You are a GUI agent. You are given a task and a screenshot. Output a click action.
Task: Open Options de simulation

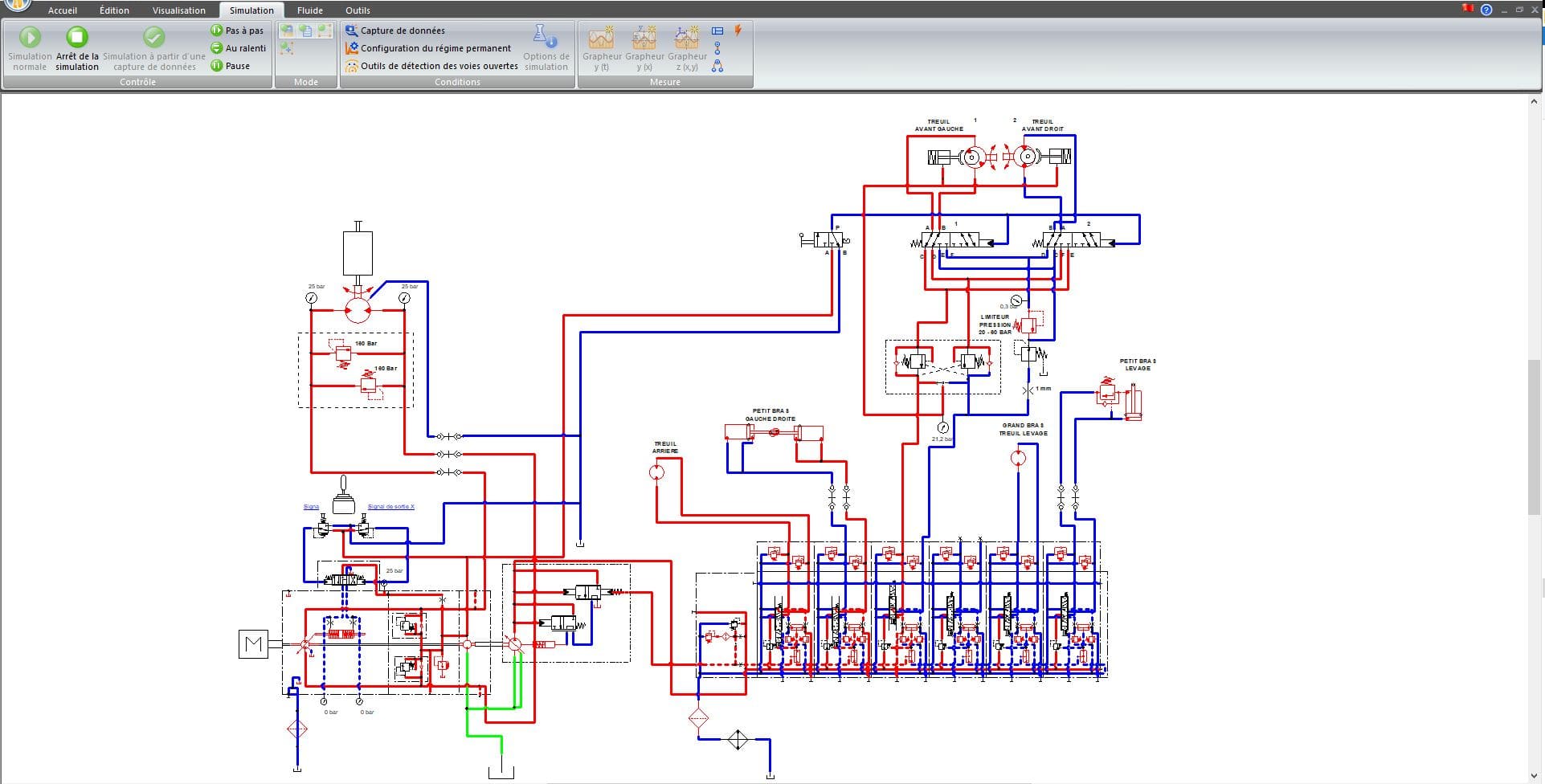[x=546, y=48]
